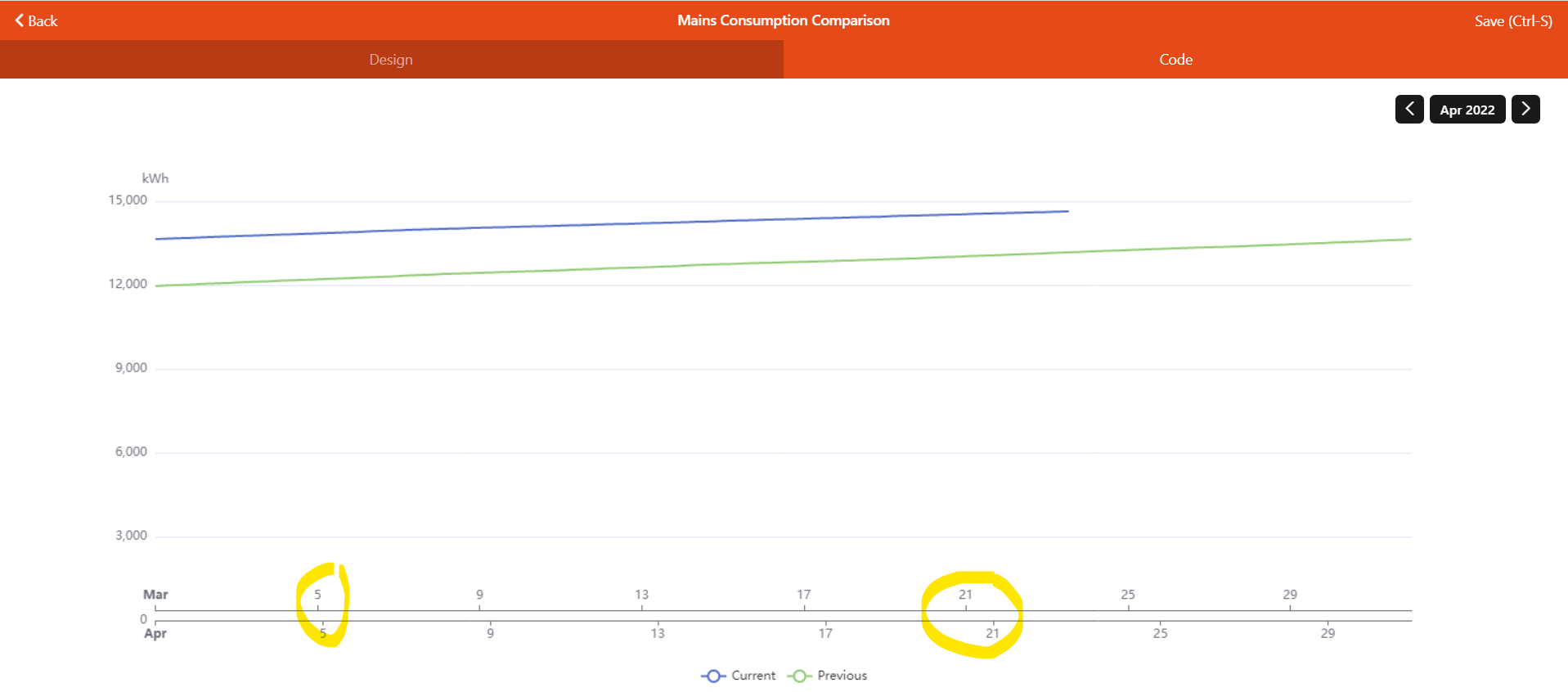Toggle the Current series legend marker

[x=713, y=676]
